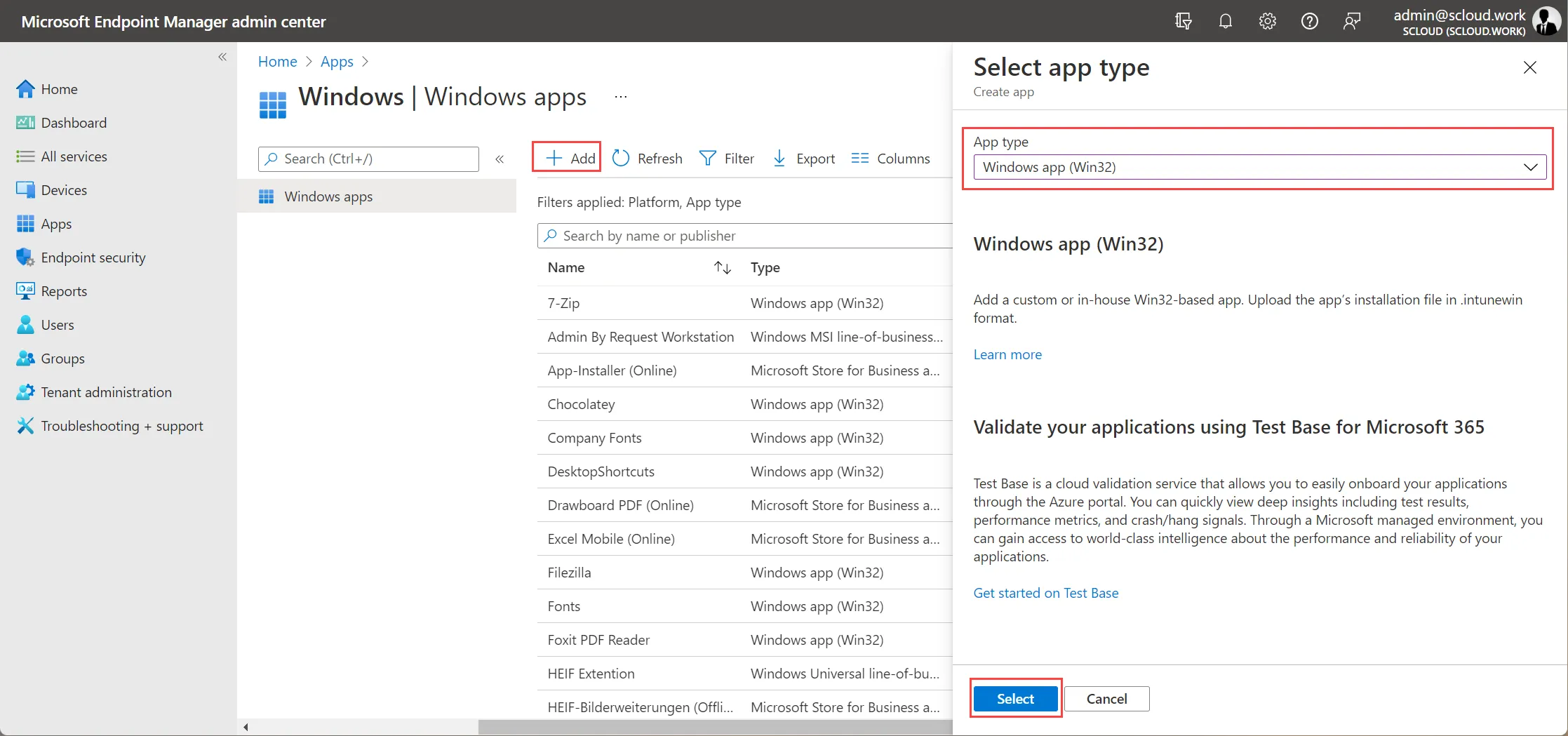Click the Dashboard icon in sidebar

click(x=25, y=123)
